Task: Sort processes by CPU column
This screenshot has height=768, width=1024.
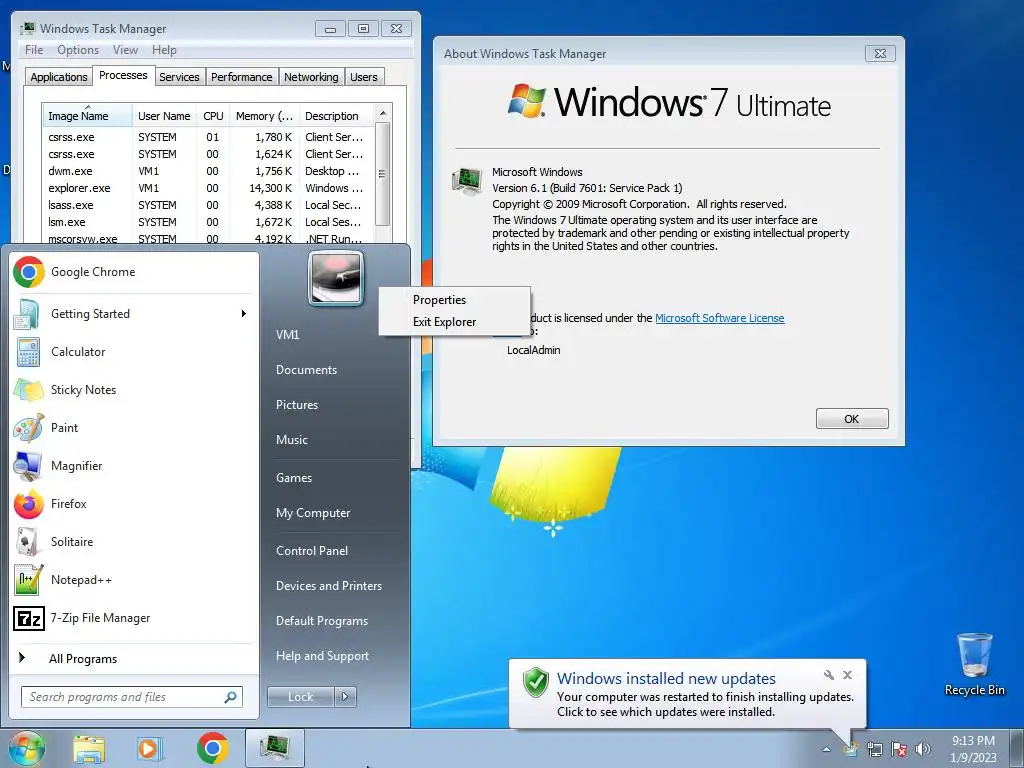Action: [213, 116]
